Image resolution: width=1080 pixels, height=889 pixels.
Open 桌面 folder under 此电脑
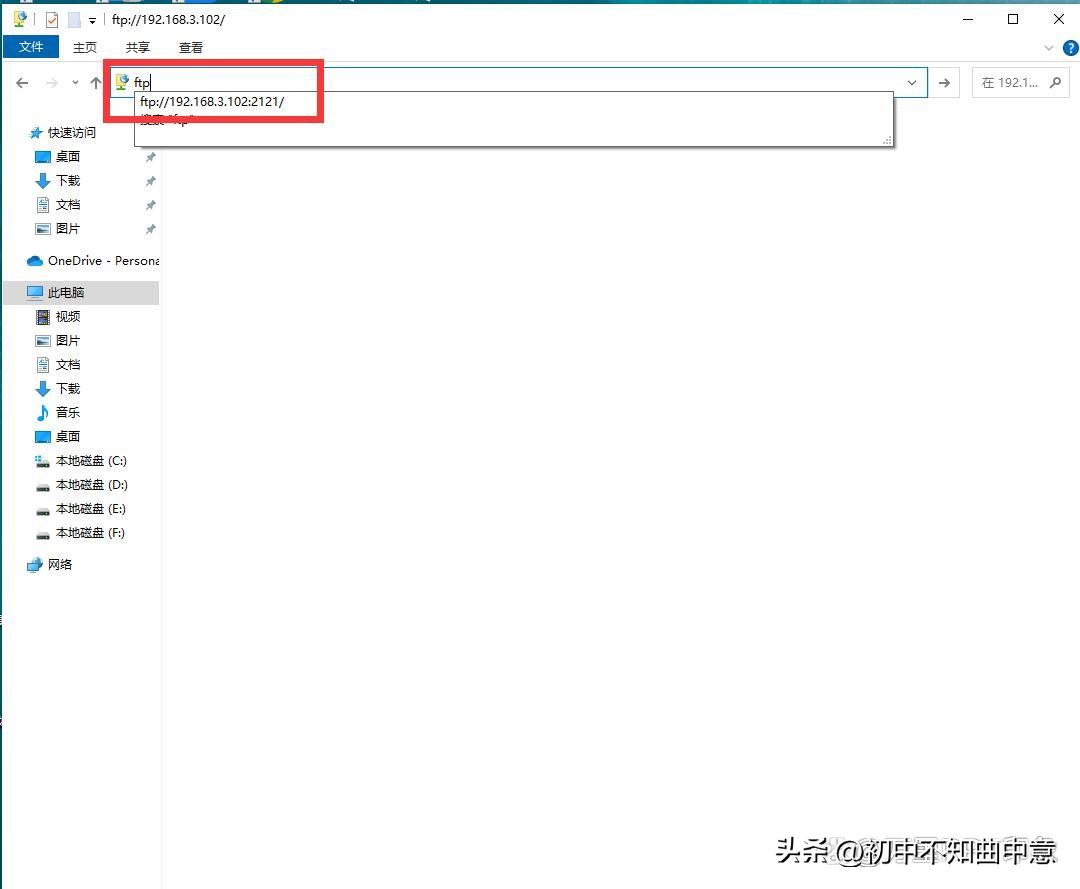pos(68,436)
